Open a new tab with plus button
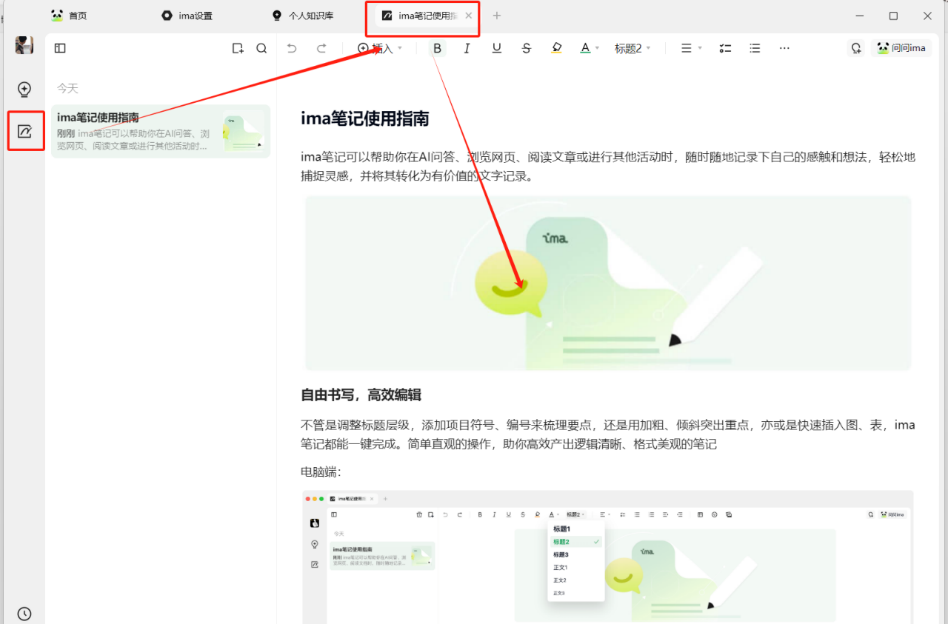Image resolution: width=948 pixels, height=624 pixels. pos(497,16)
